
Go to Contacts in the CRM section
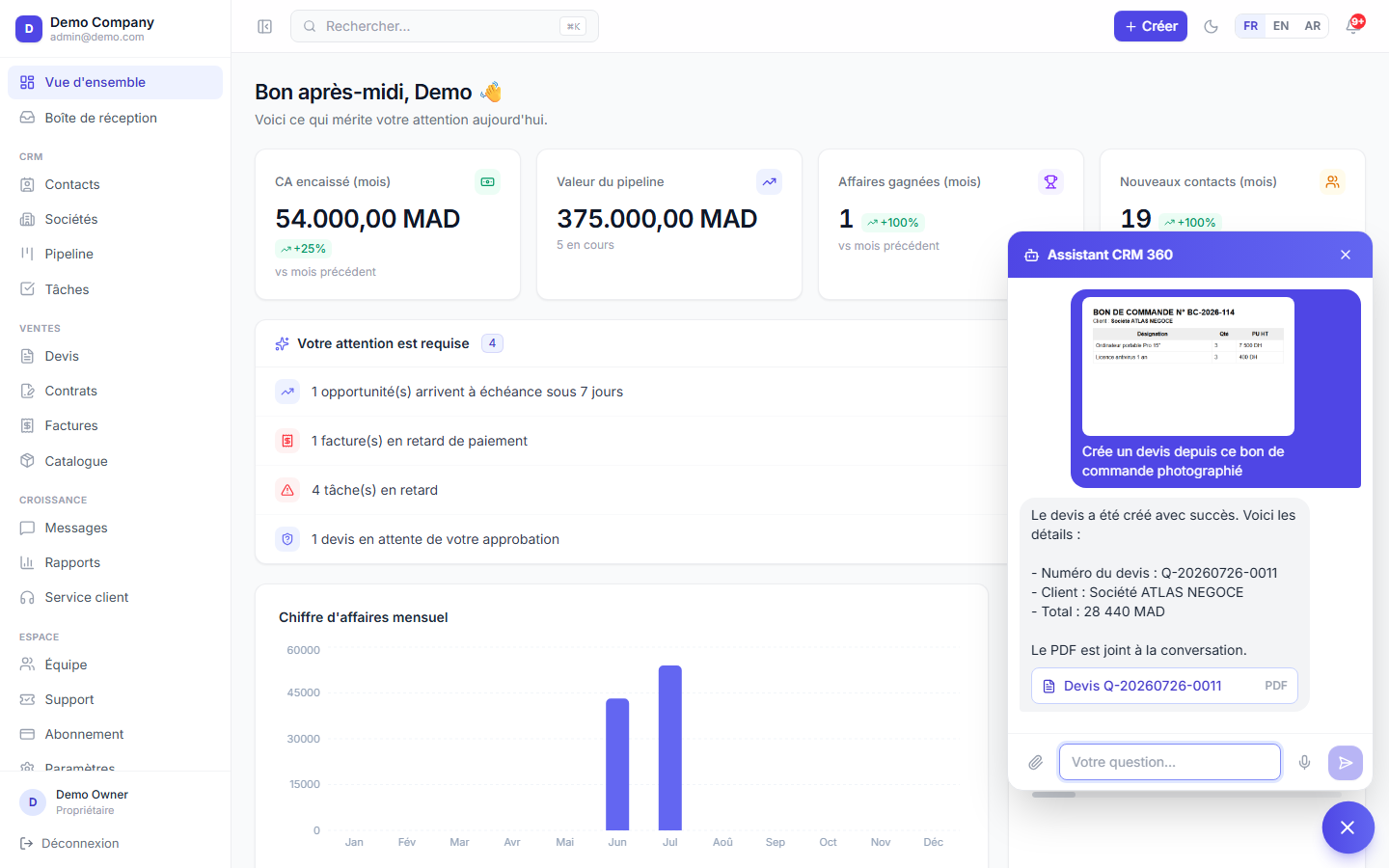click(x=115, y=184)
